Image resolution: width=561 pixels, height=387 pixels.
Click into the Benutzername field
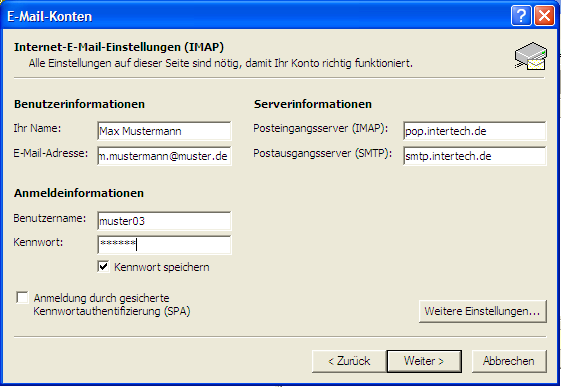pos(164,221)
